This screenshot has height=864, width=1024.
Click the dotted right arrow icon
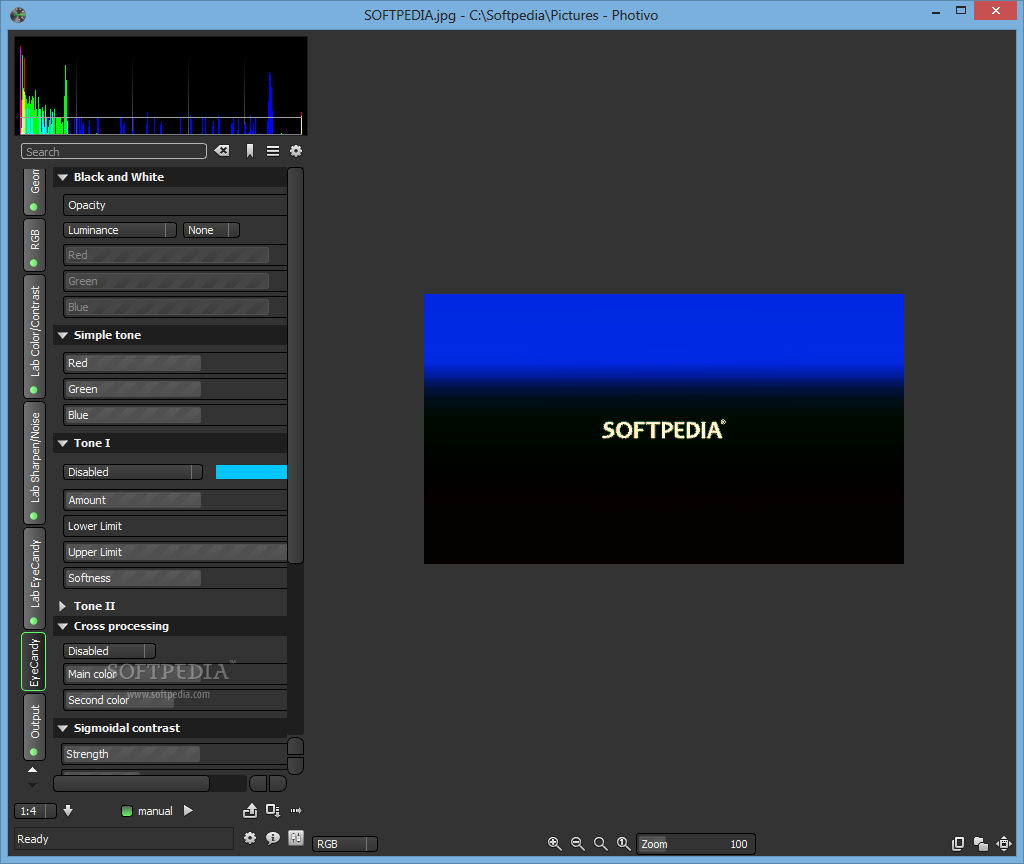pyautogui.click(x=296, y=810)
